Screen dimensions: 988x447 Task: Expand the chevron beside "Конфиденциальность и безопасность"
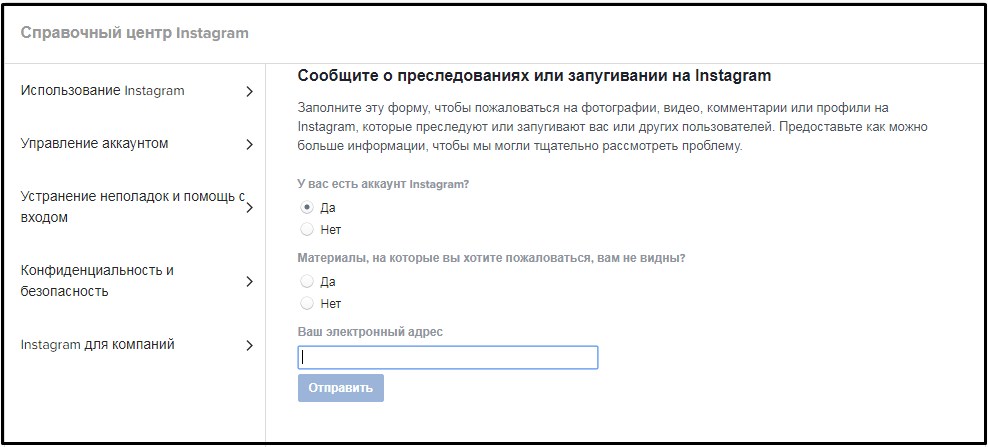point(249,282)
